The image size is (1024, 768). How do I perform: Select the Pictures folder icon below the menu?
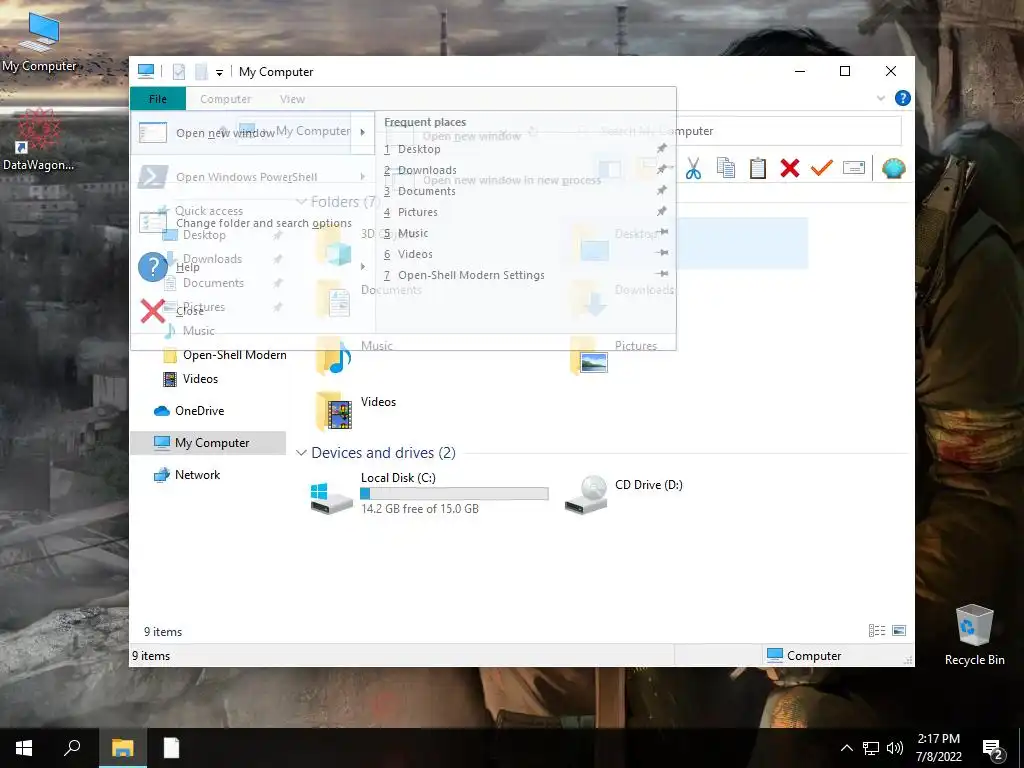coord(589,358)
